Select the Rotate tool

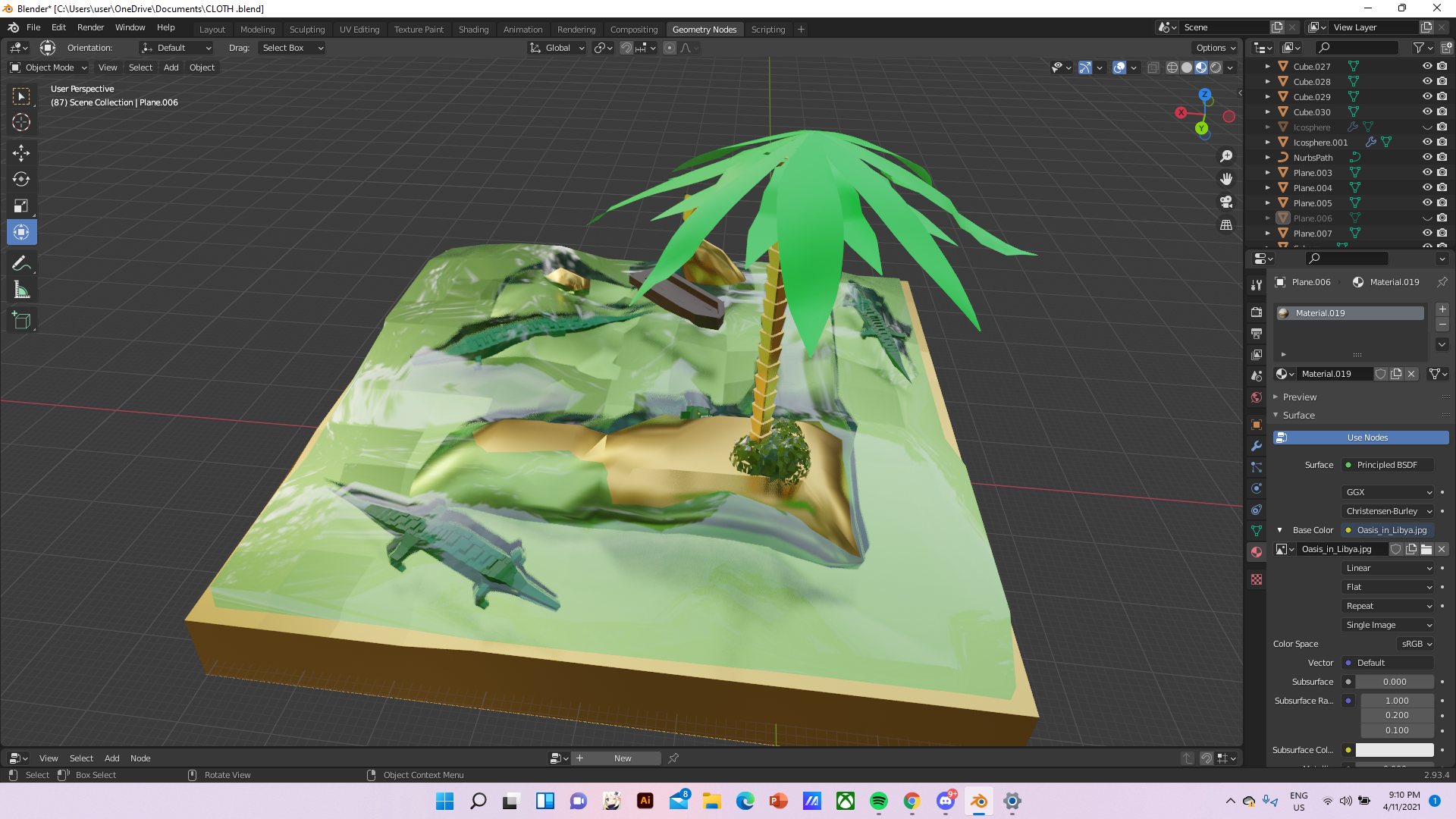[x=21, y=179]
